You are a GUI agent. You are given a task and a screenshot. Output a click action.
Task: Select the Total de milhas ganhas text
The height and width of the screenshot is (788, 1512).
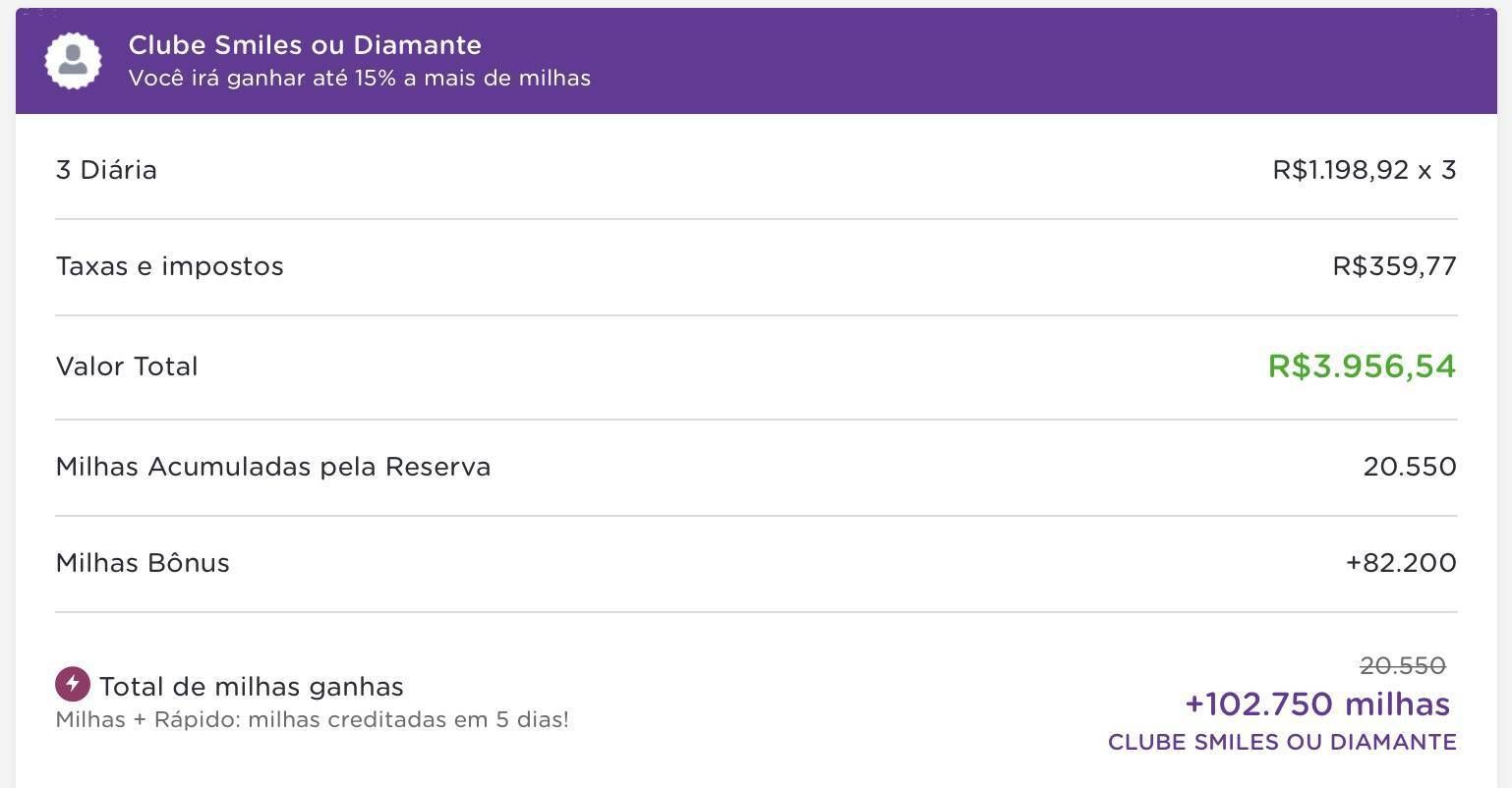[x=252, y=687]
